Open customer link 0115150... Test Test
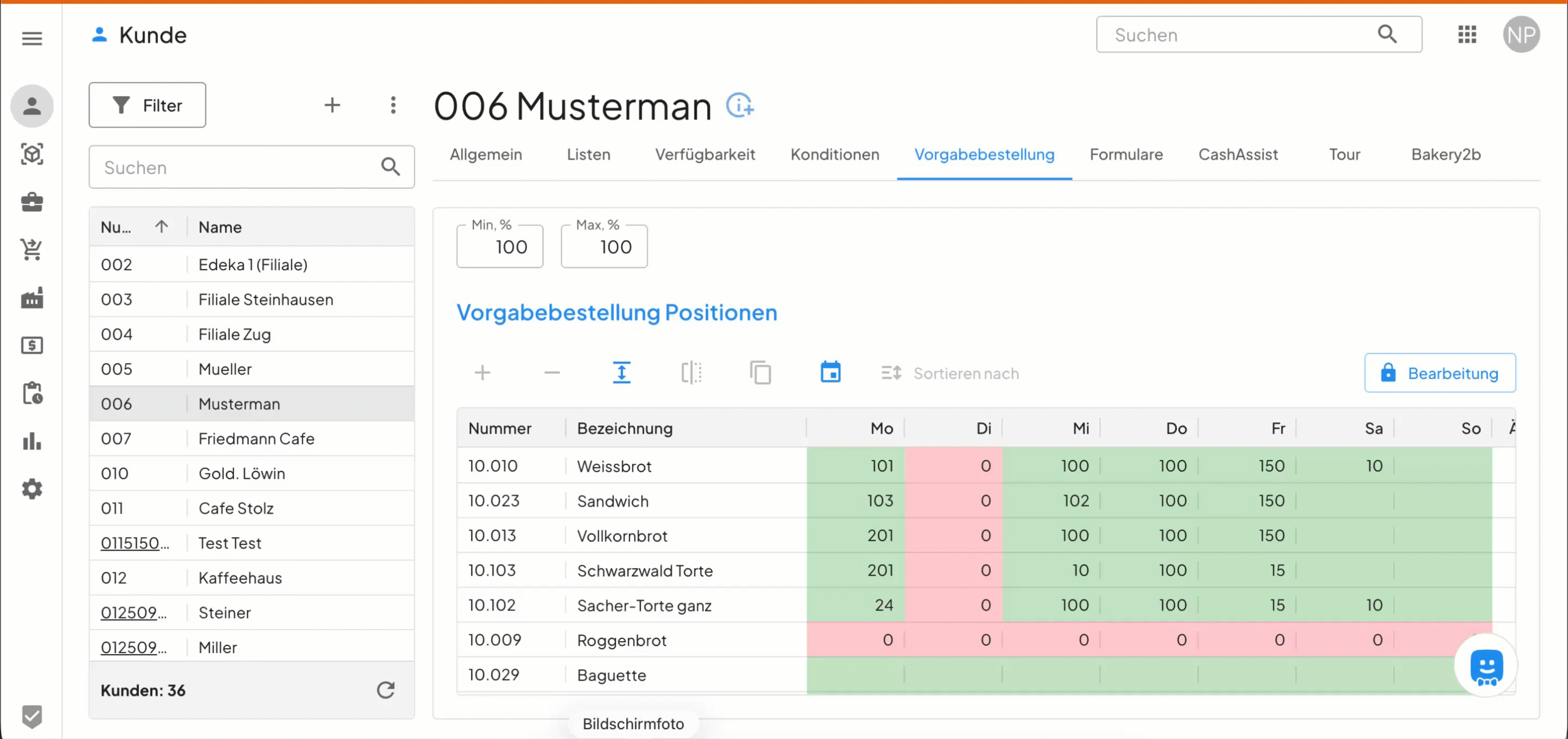This screenshot has width=1568, height=739. tap(134, 543)
